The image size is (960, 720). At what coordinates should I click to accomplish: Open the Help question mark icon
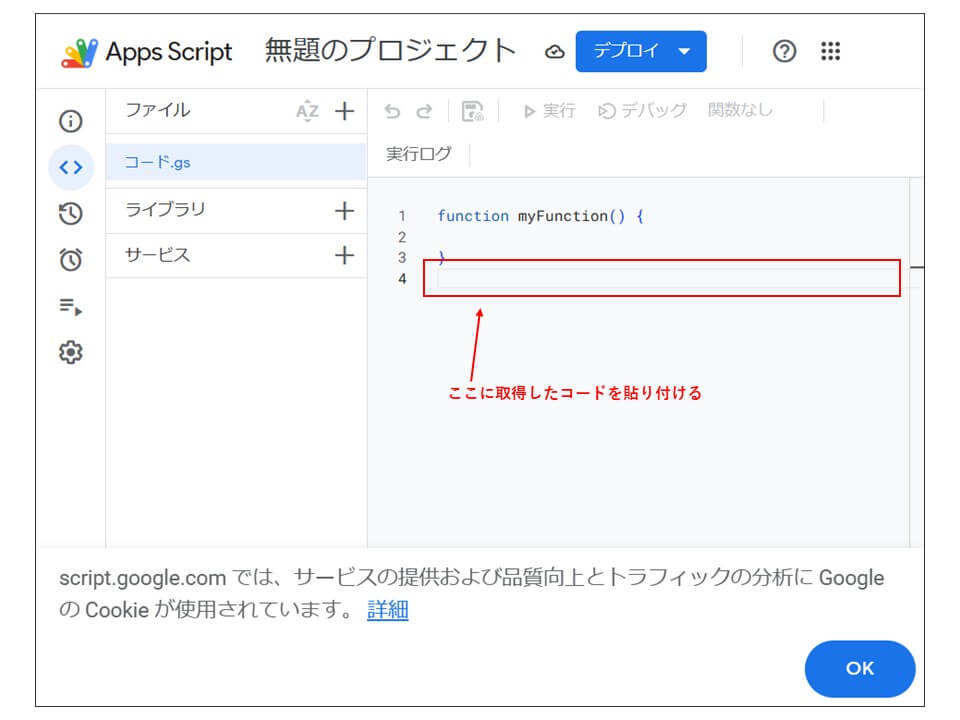click(785, 52)
